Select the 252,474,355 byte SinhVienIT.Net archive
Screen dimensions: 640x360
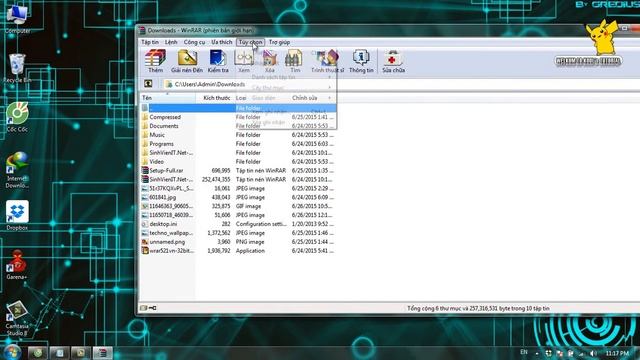point(238,180)
